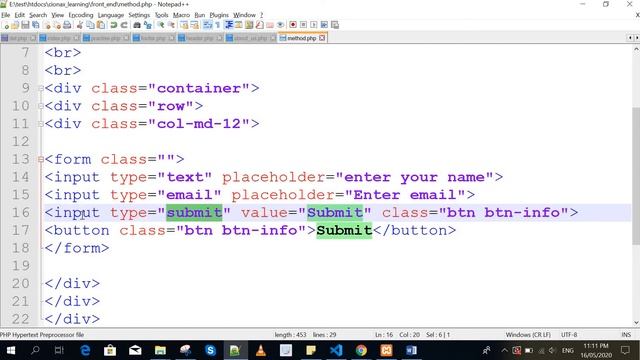Open VLC media player from taskbar

click(260, 350)
